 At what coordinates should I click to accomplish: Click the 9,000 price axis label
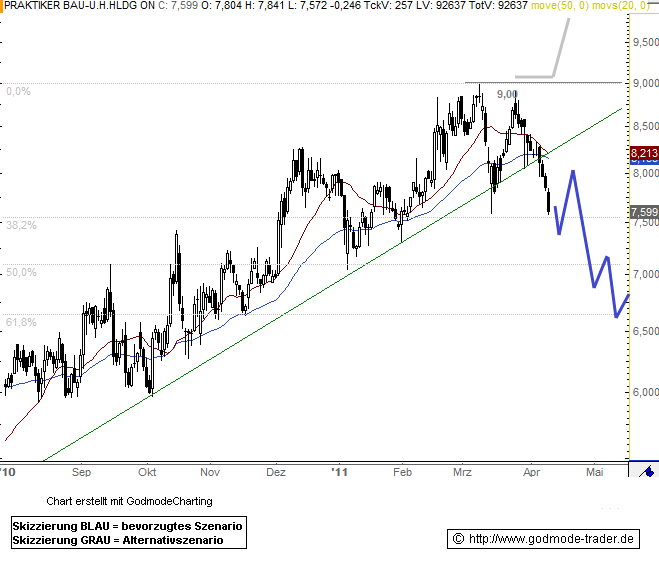point(646,83)
